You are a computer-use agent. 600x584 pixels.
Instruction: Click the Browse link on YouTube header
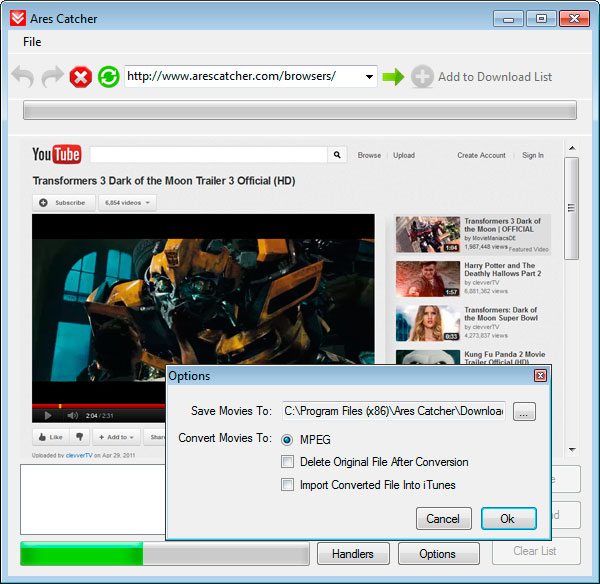[x=369, y=155]
